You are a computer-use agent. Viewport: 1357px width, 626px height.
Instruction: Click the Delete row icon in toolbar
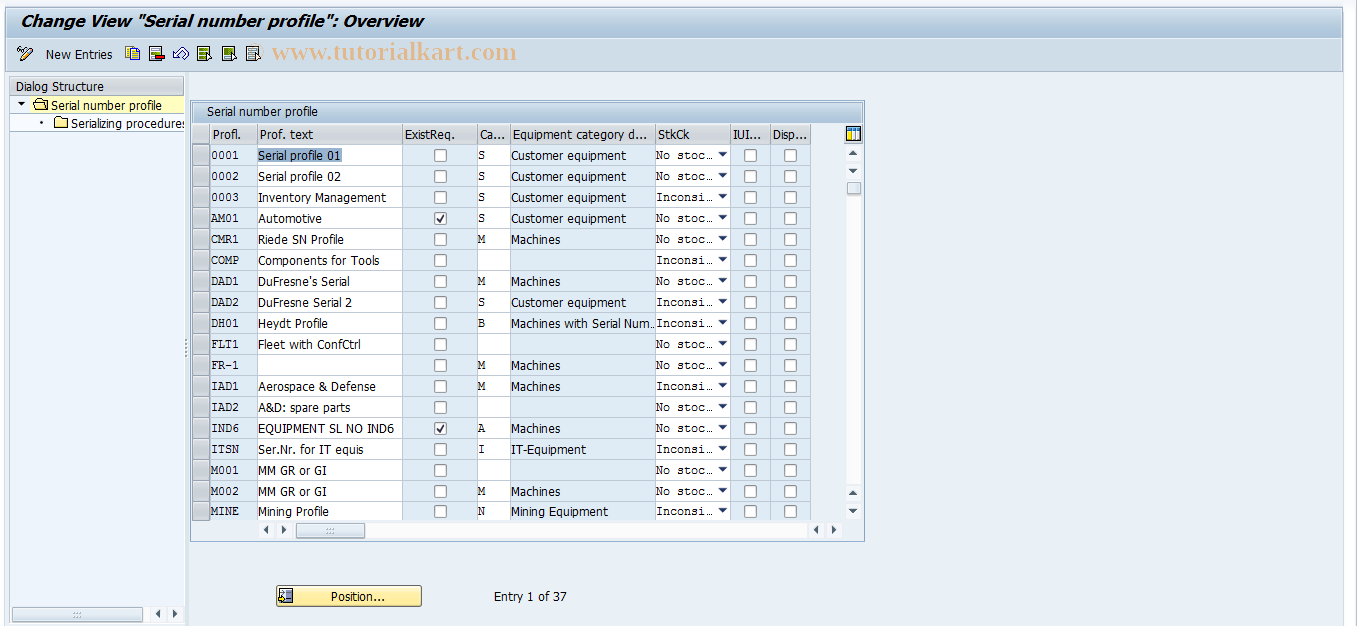click(157, 54)
